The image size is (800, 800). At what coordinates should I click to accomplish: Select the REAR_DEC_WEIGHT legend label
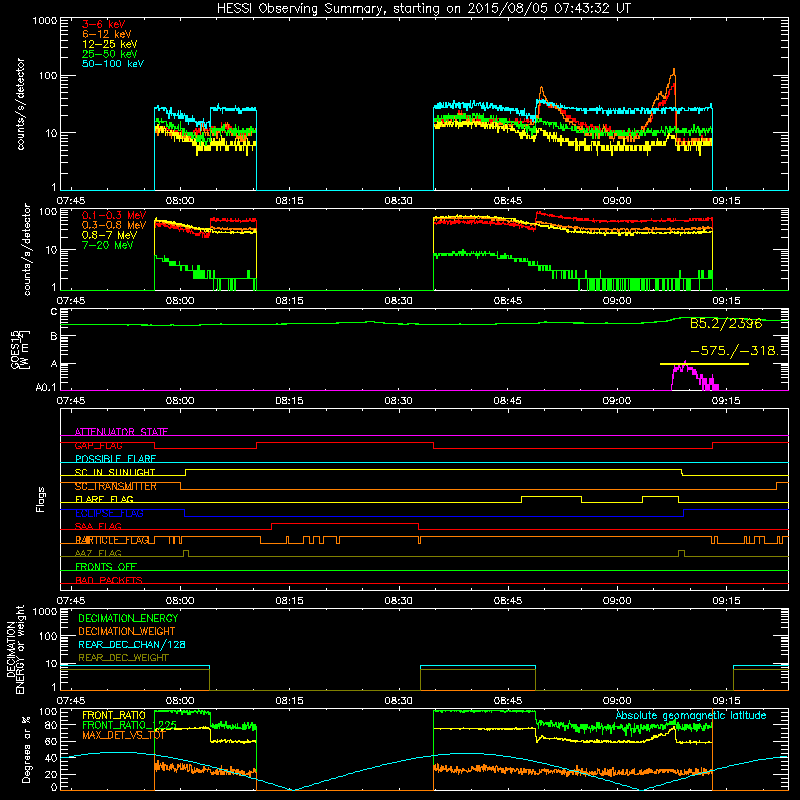point(123,658)
